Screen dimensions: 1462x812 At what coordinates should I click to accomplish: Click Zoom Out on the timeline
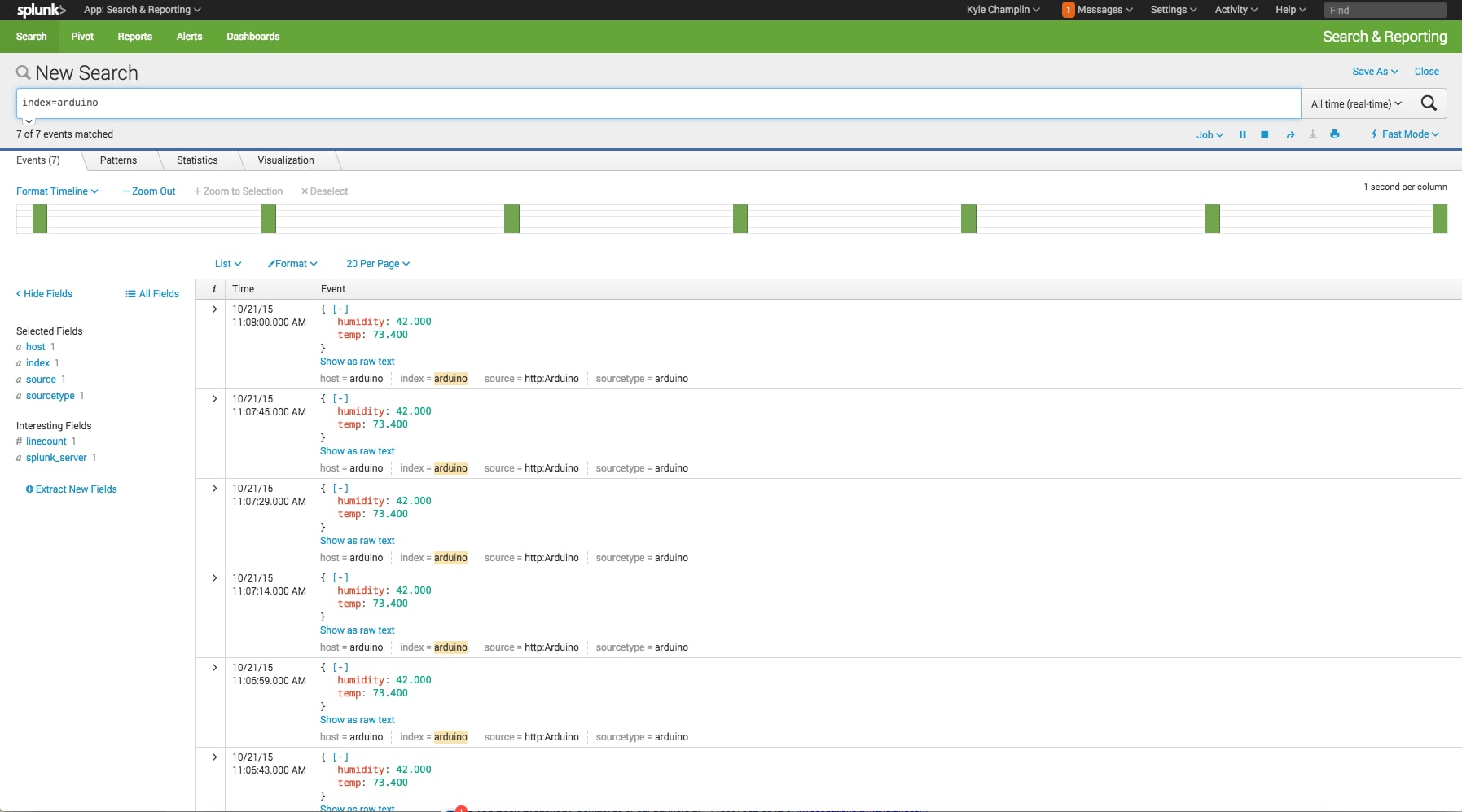[x=149, y=191]
